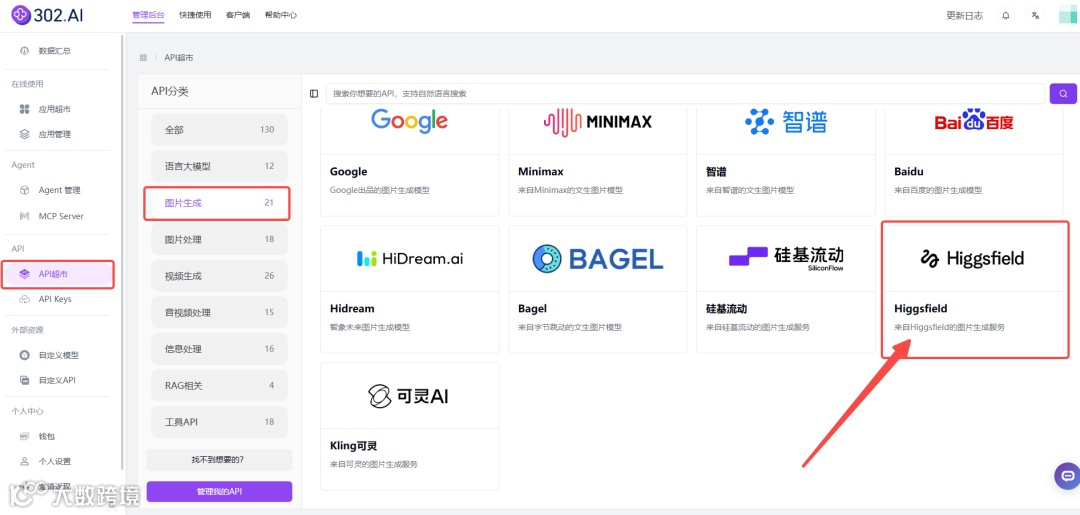Click the breadcrumb home grid icon
The height and width of the screenshot is (515, 1080).
pos(143,57)
